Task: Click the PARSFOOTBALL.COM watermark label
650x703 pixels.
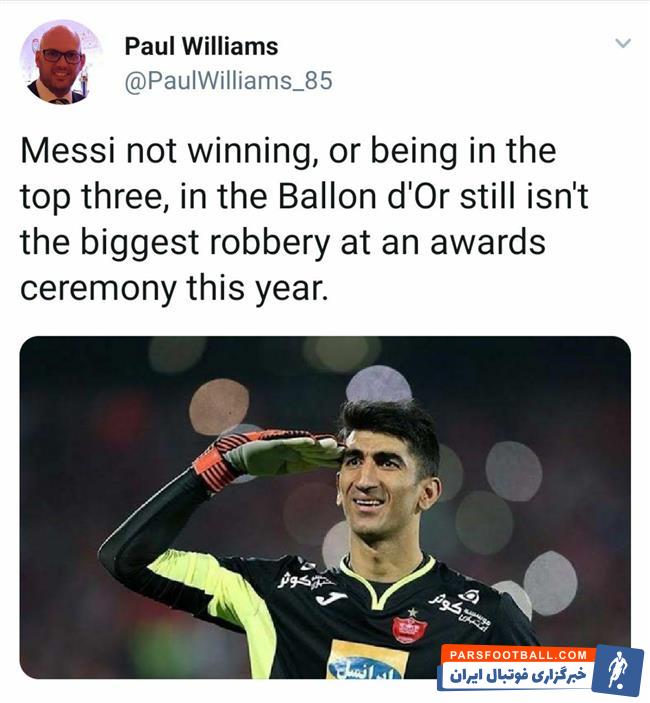Action: (x=518, y=655)
